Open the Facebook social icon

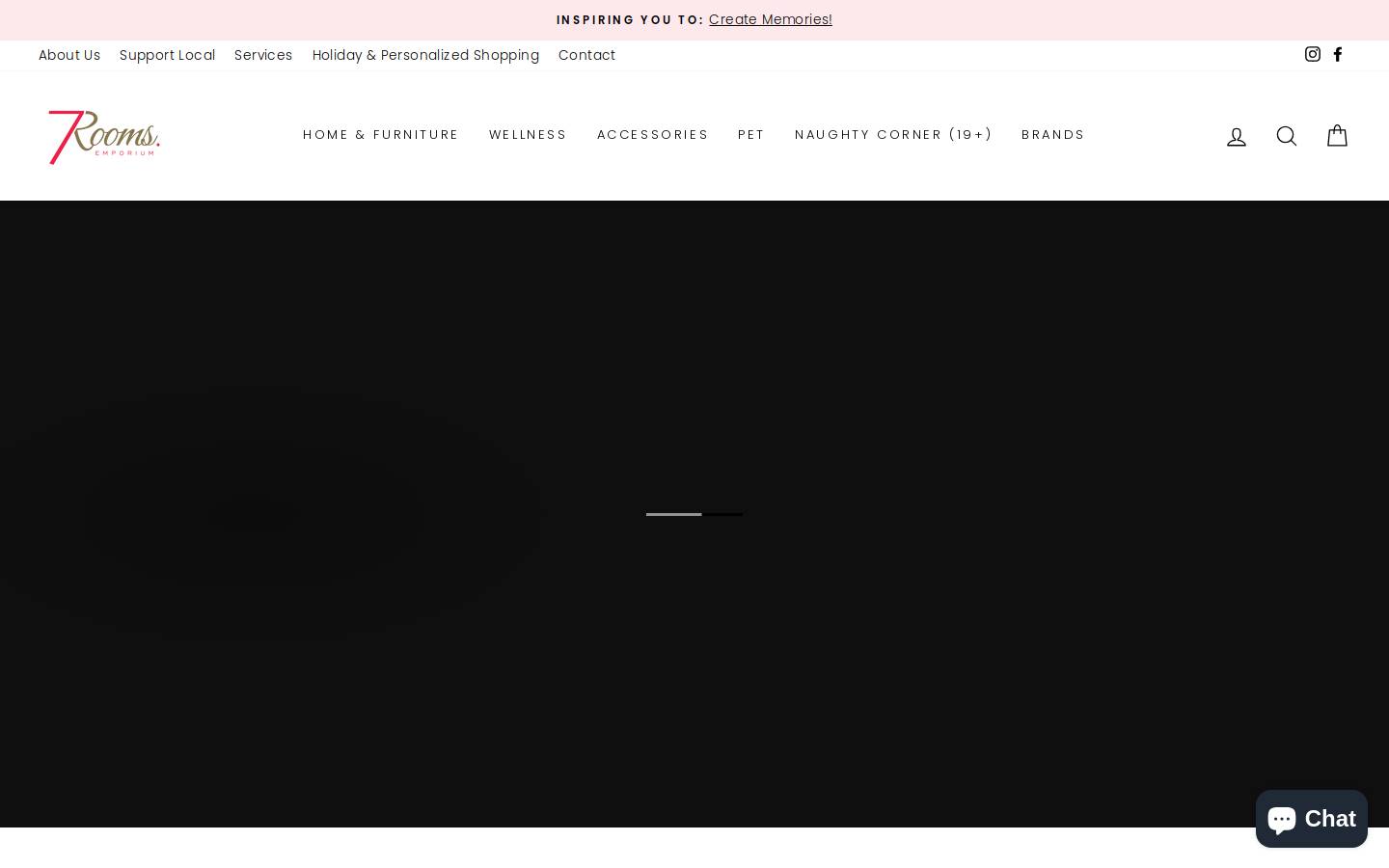1338,55
